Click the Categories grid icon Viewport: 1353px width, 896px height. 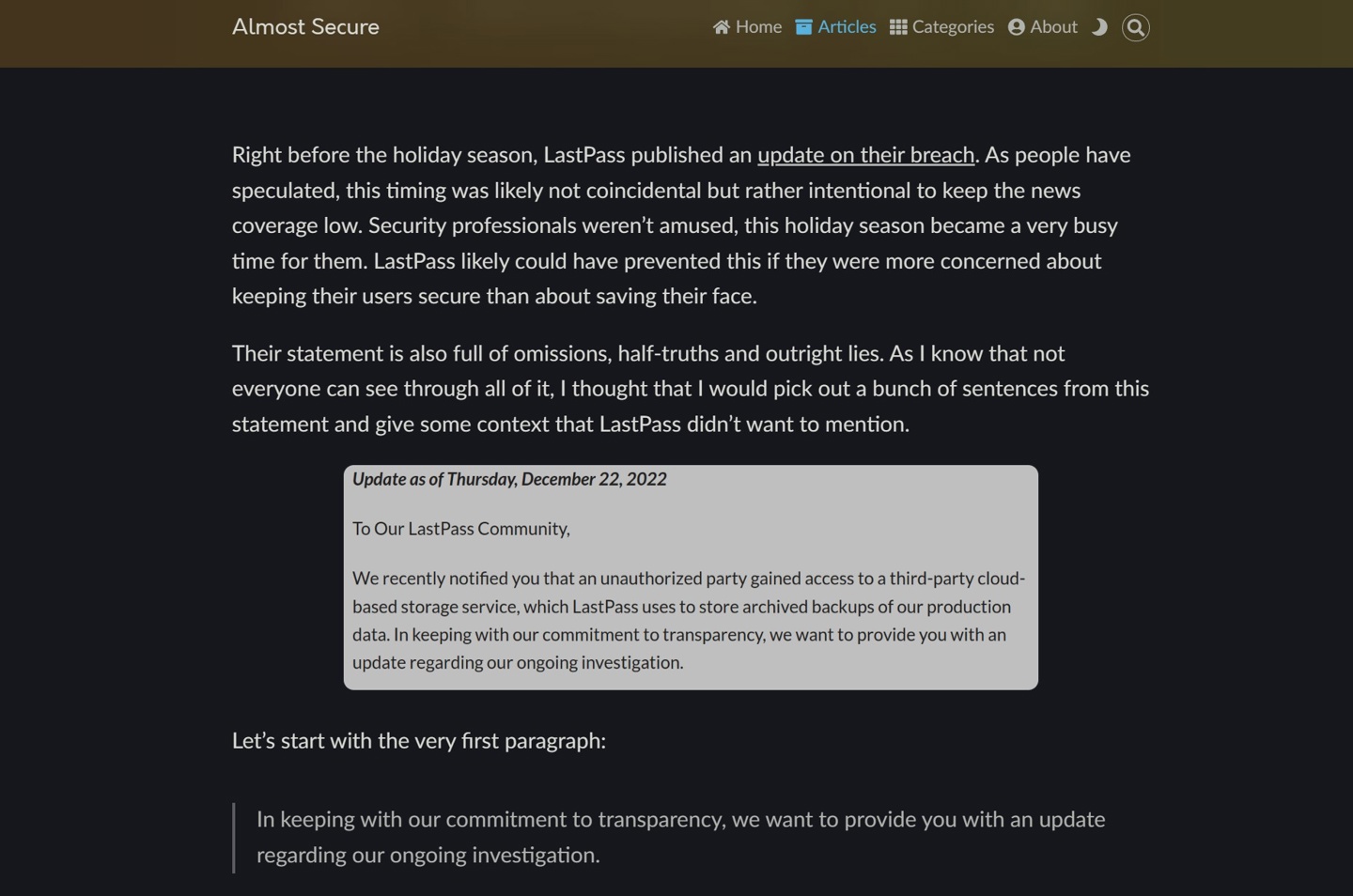pos(898,27)
